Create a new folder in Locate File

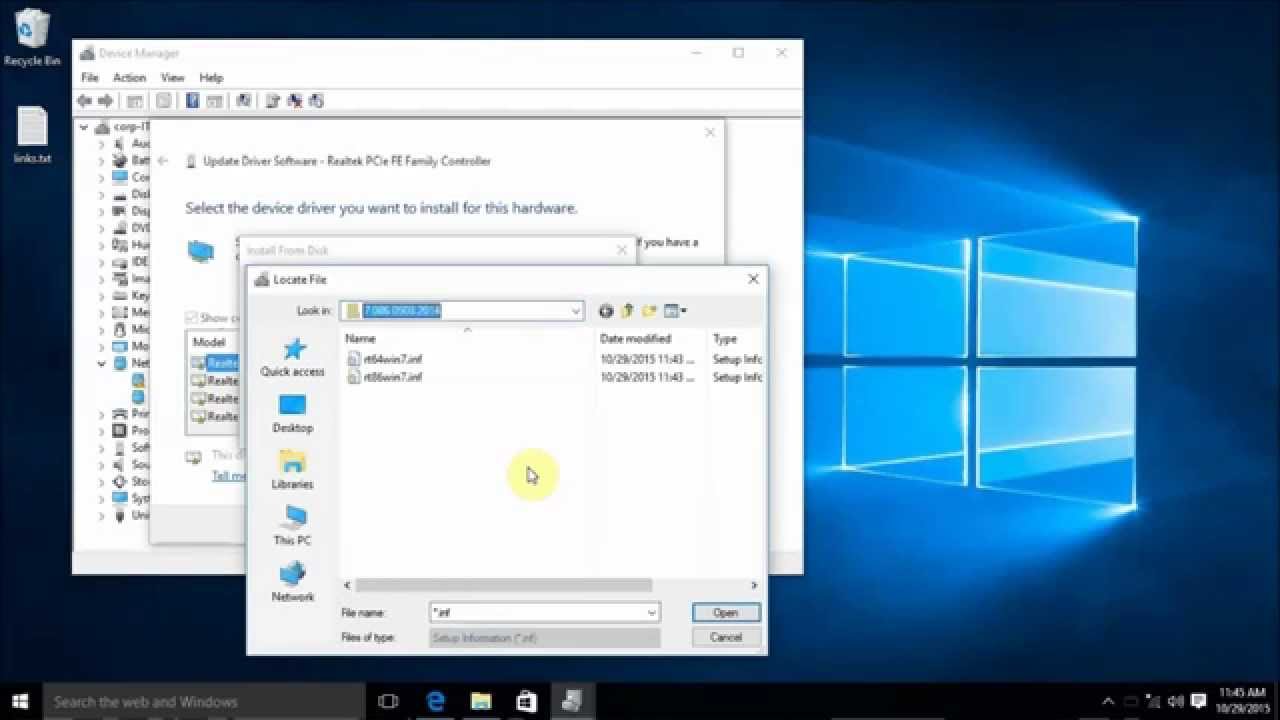(650, 311)
